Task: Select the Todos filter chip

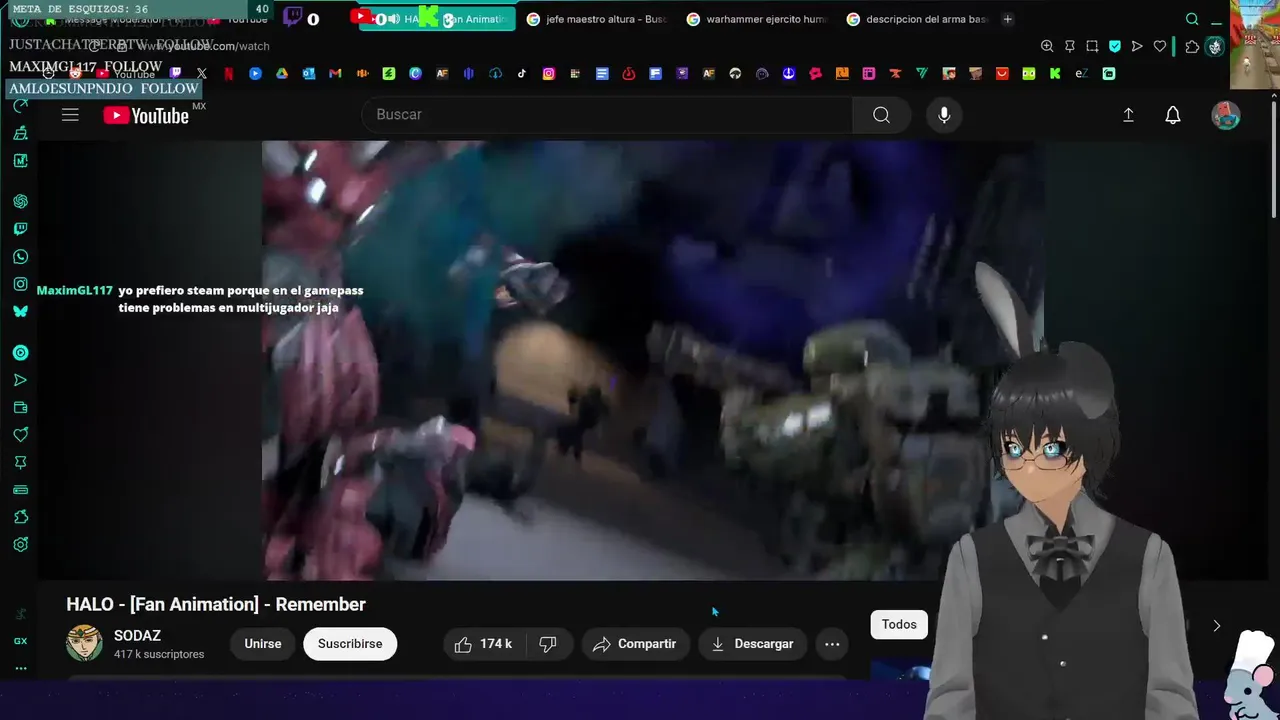Action: [899, 625]
